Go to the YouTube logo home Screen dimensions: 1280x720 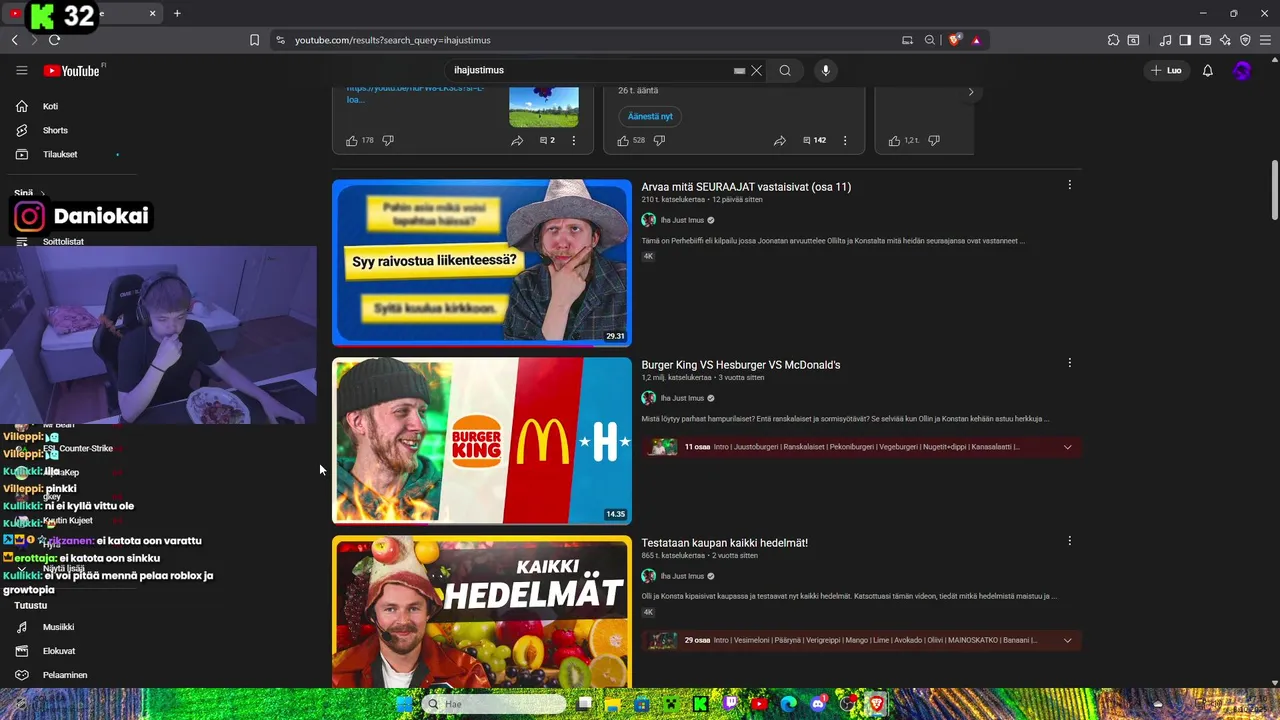(x=72, y=71)
